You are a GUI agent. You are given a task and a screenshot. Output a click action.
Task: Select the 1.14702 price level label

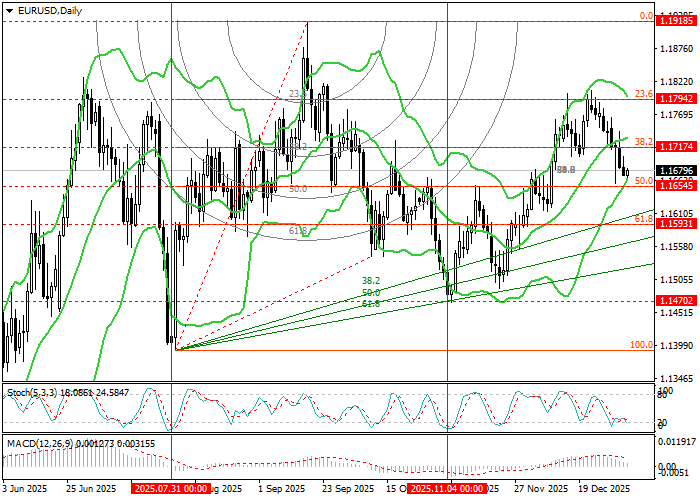[x=676, y=301]
